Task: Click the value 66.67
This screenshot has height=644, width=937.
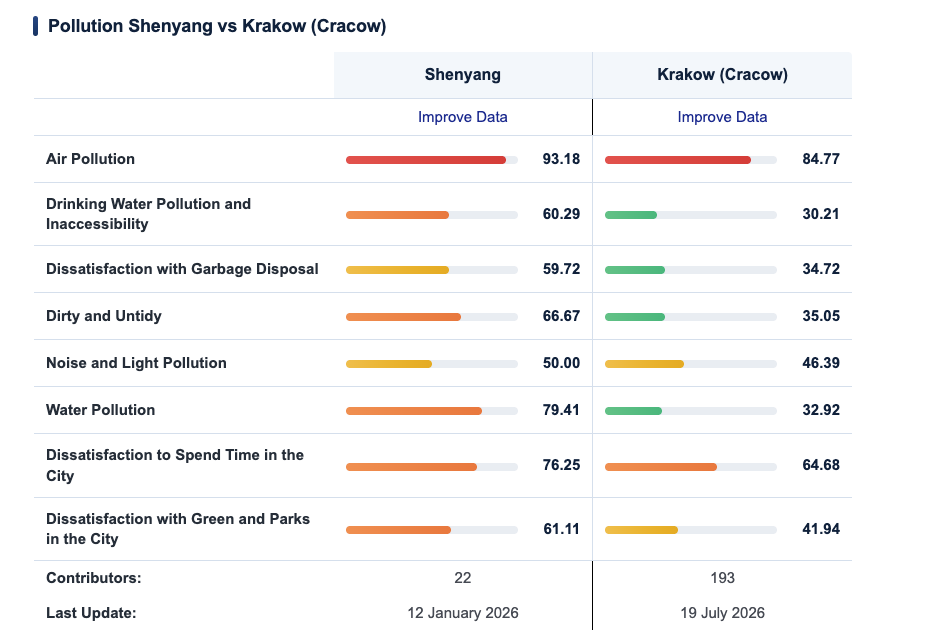Action: tap(561, 316)
